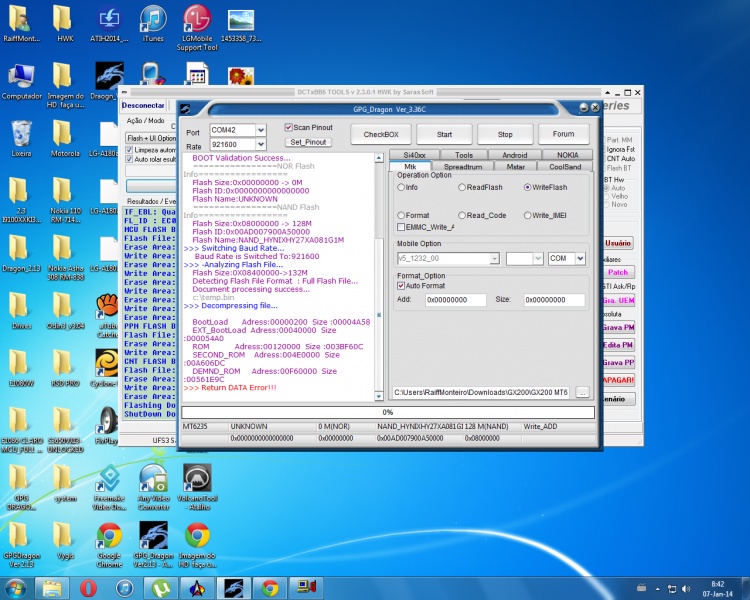750x600 pixels.
Task: Open the ATIH2014 desktop shortcut
Action: pyautogui.click(x=109, y=24)
